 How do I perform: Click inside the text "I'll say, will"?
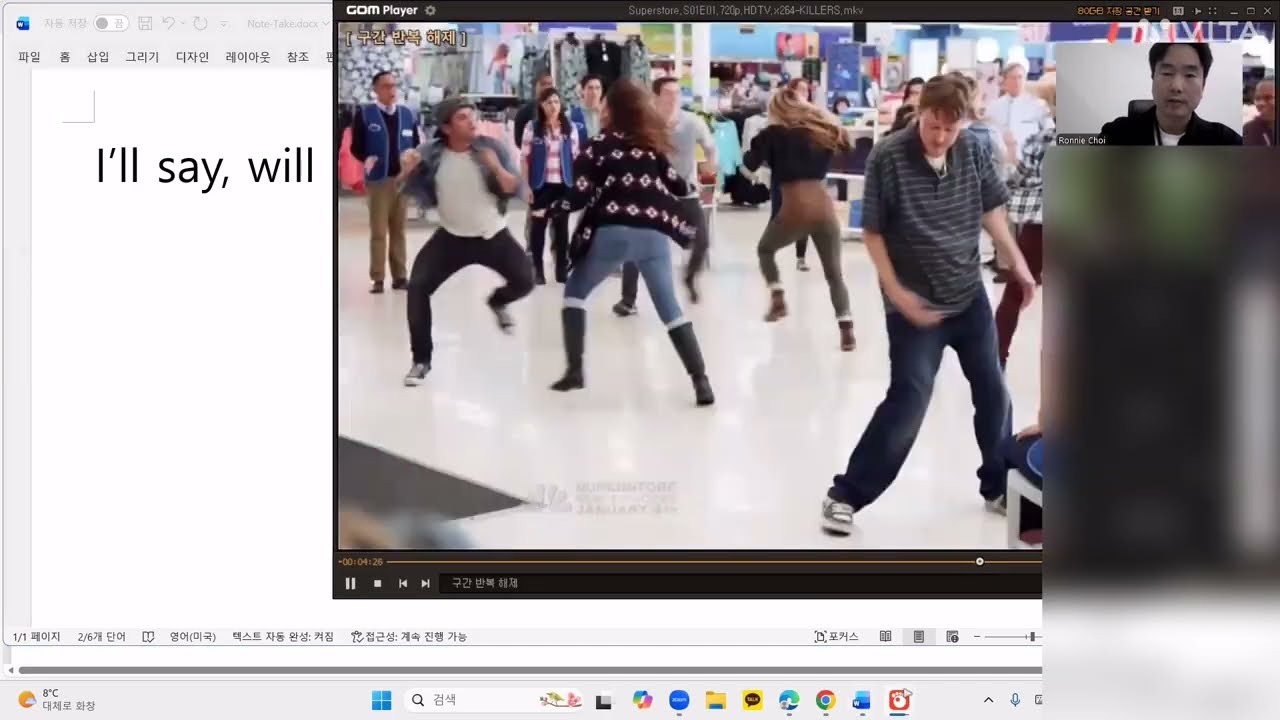tap(205, 166)
